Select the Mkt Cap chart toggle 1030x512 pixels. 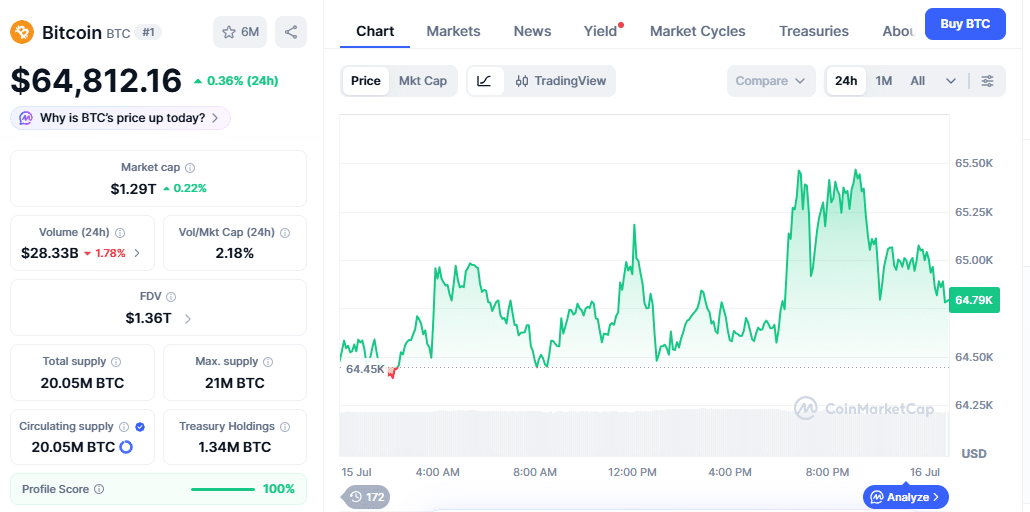tap(423, 81)
